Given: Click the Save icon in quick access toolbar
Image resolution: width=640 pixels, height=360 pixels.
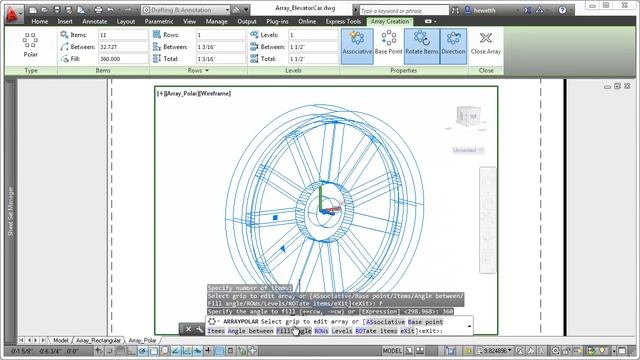Looking at the screenshot, I should click(57, 10).
